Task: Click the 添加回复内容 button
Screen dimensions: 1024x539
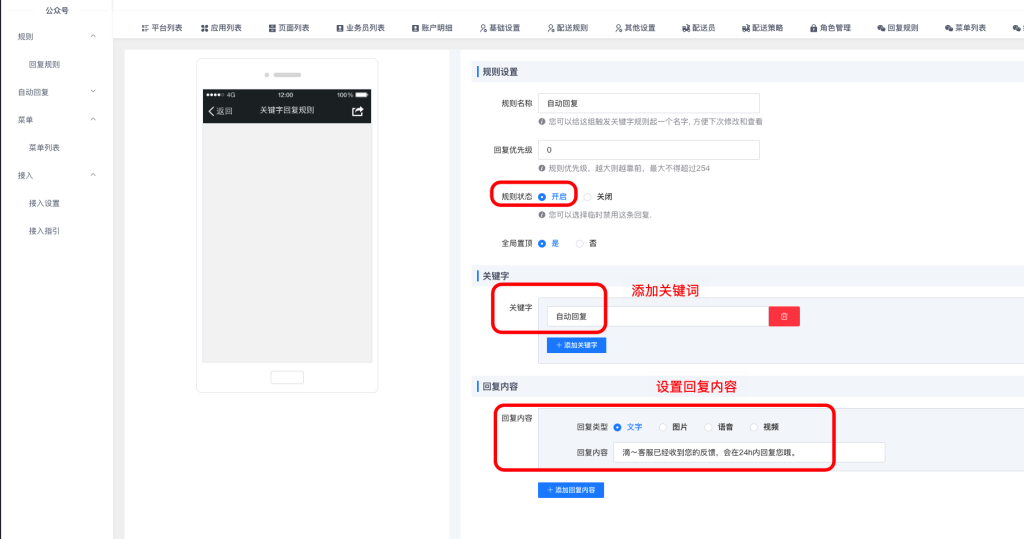Action: point(571,490)
